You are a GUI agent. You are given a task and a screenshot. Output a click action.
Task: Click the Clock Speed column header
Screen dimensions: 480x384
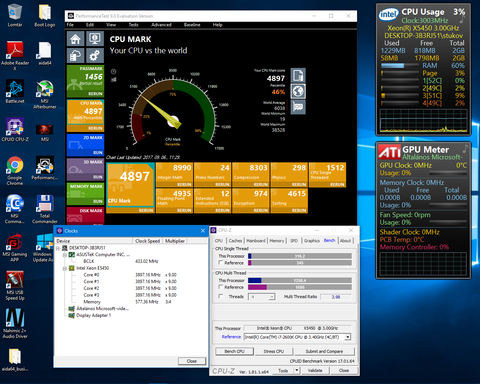[148, 241]
